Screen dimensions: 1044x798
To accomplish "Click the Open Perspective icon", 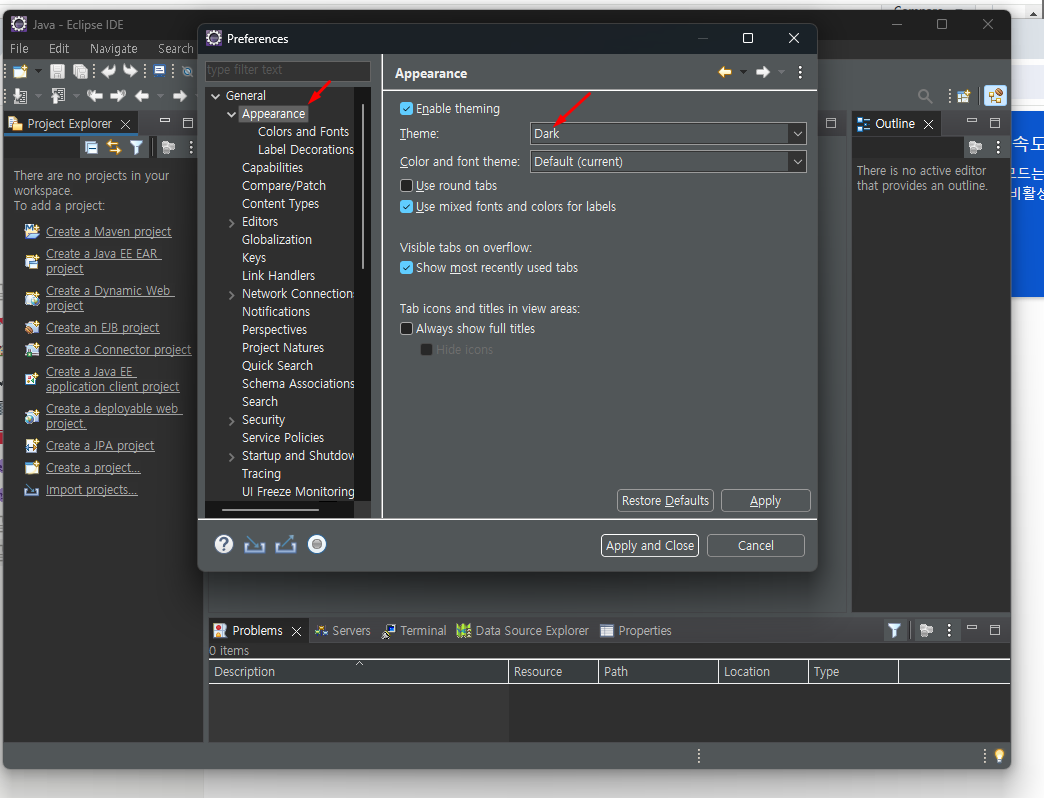I will (963, 97).
